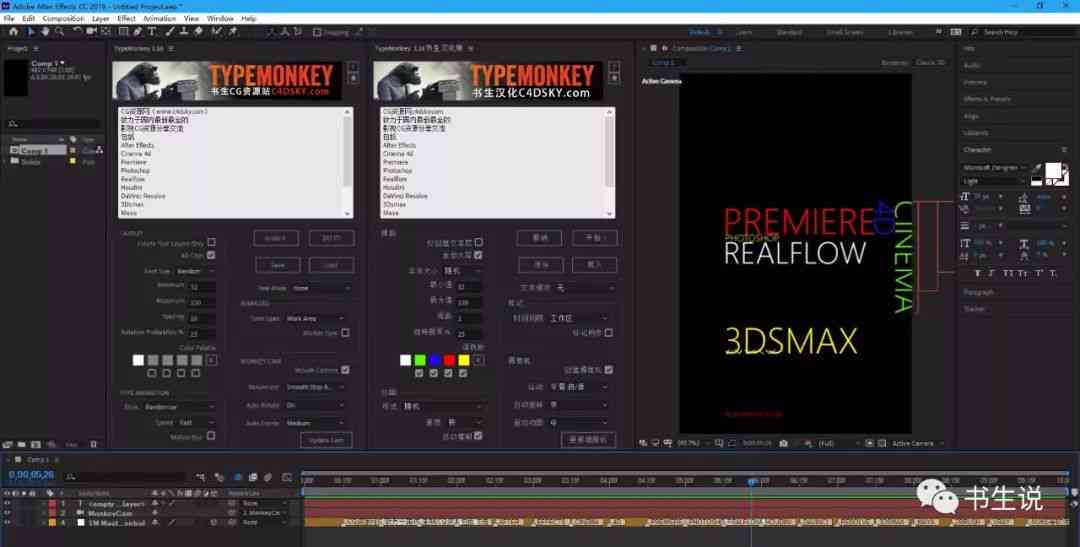Click the Home icon in the toolbar
Image resolution: width=1080 pixels, height=547 pixels.
pos(13,32)
